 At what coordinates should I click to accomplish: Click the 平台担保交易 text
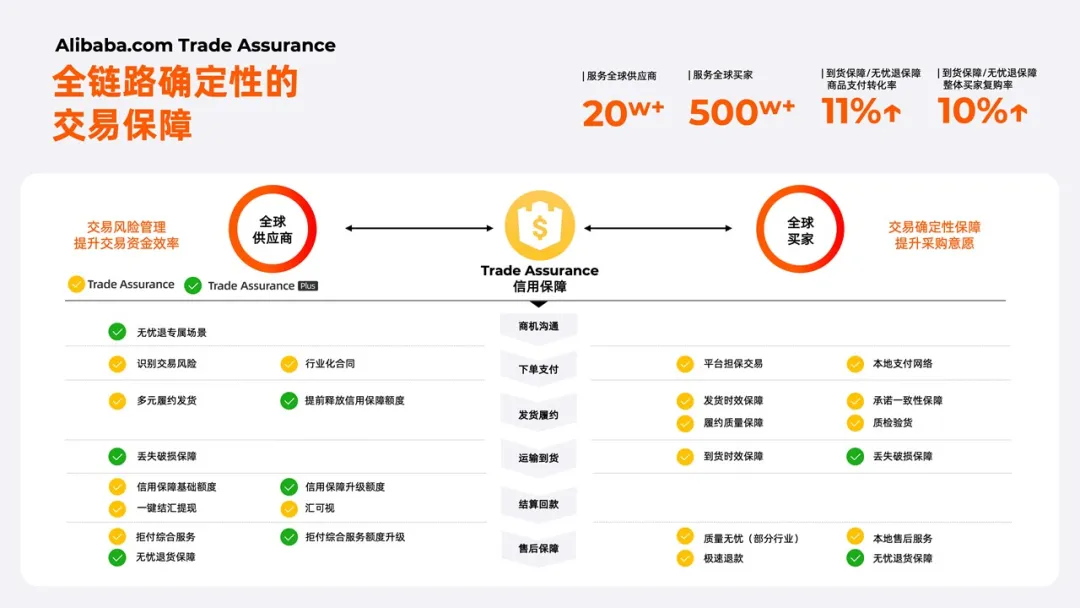(733, 364)
